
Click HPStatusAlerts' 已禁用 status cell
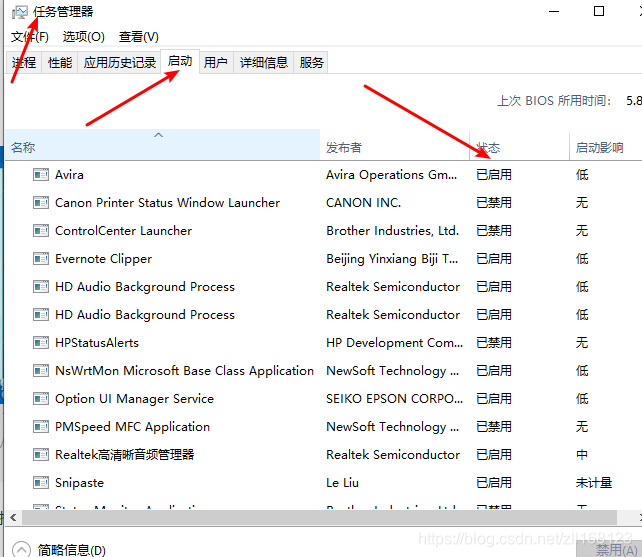[x=494, y=343]
